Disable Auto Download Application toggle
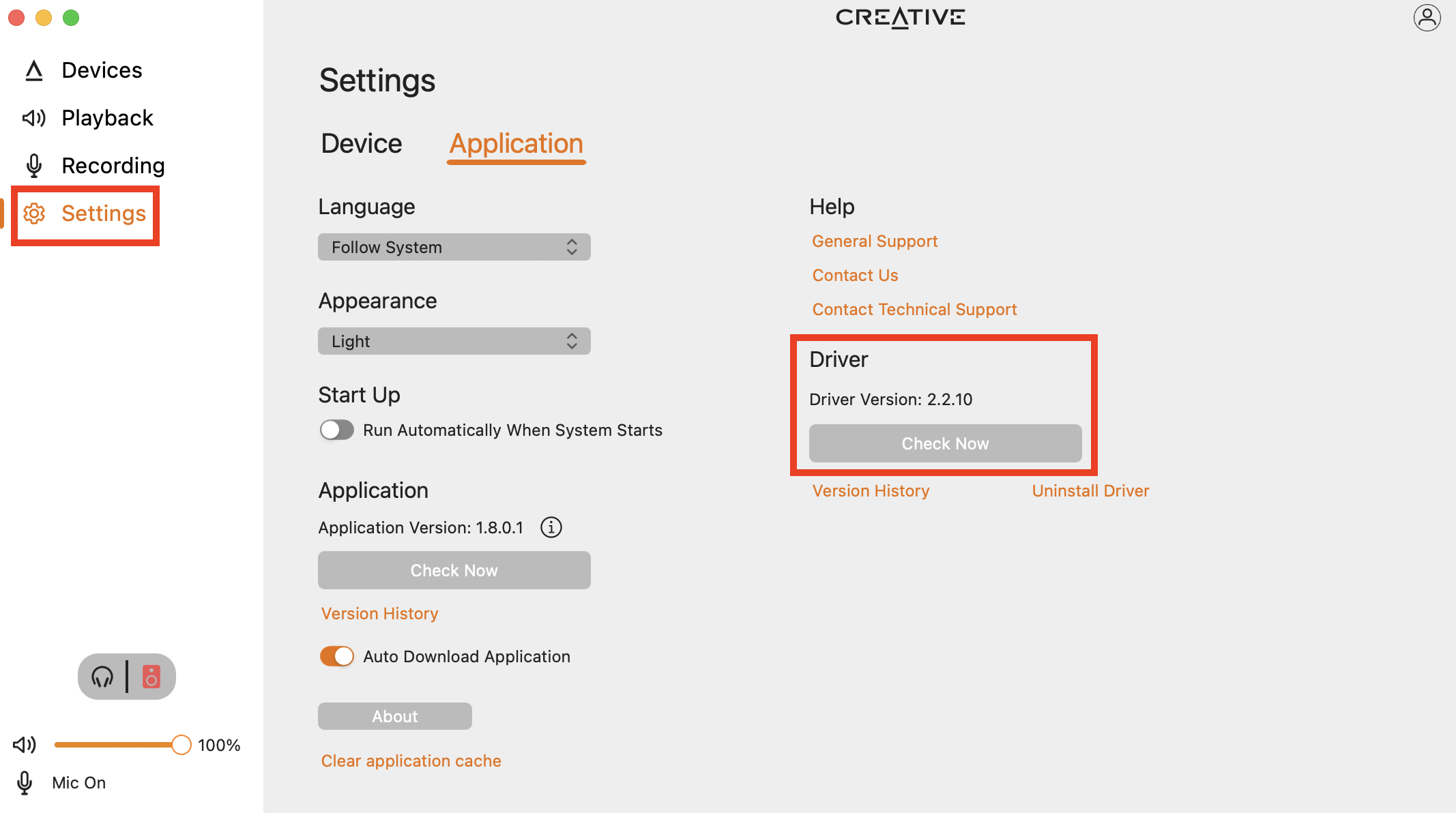Image resolution: width=1456 pixels, height=813 pixels. point(337,656)
